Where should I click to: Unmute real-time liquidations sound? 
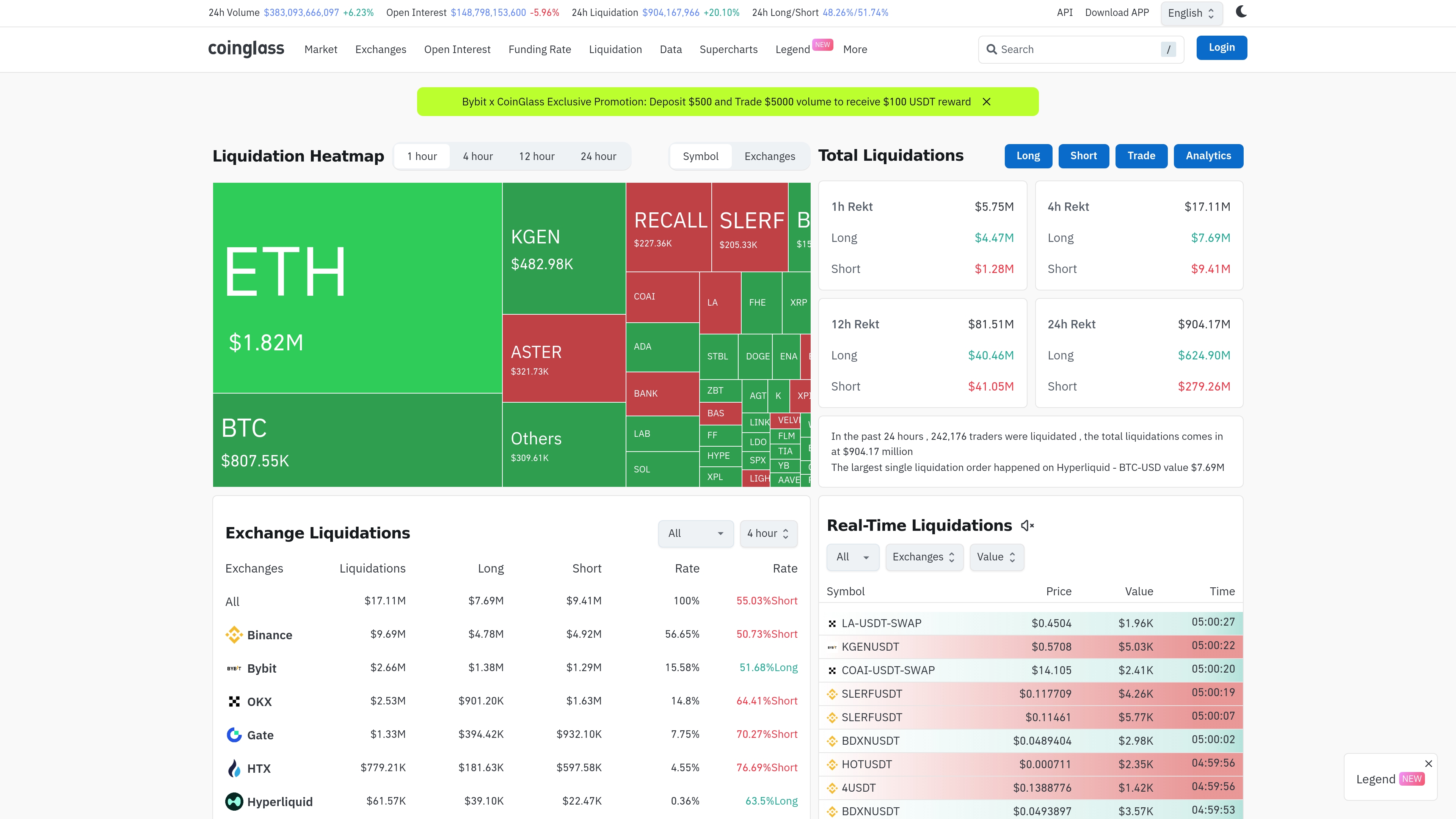[x=1027, y=526]
